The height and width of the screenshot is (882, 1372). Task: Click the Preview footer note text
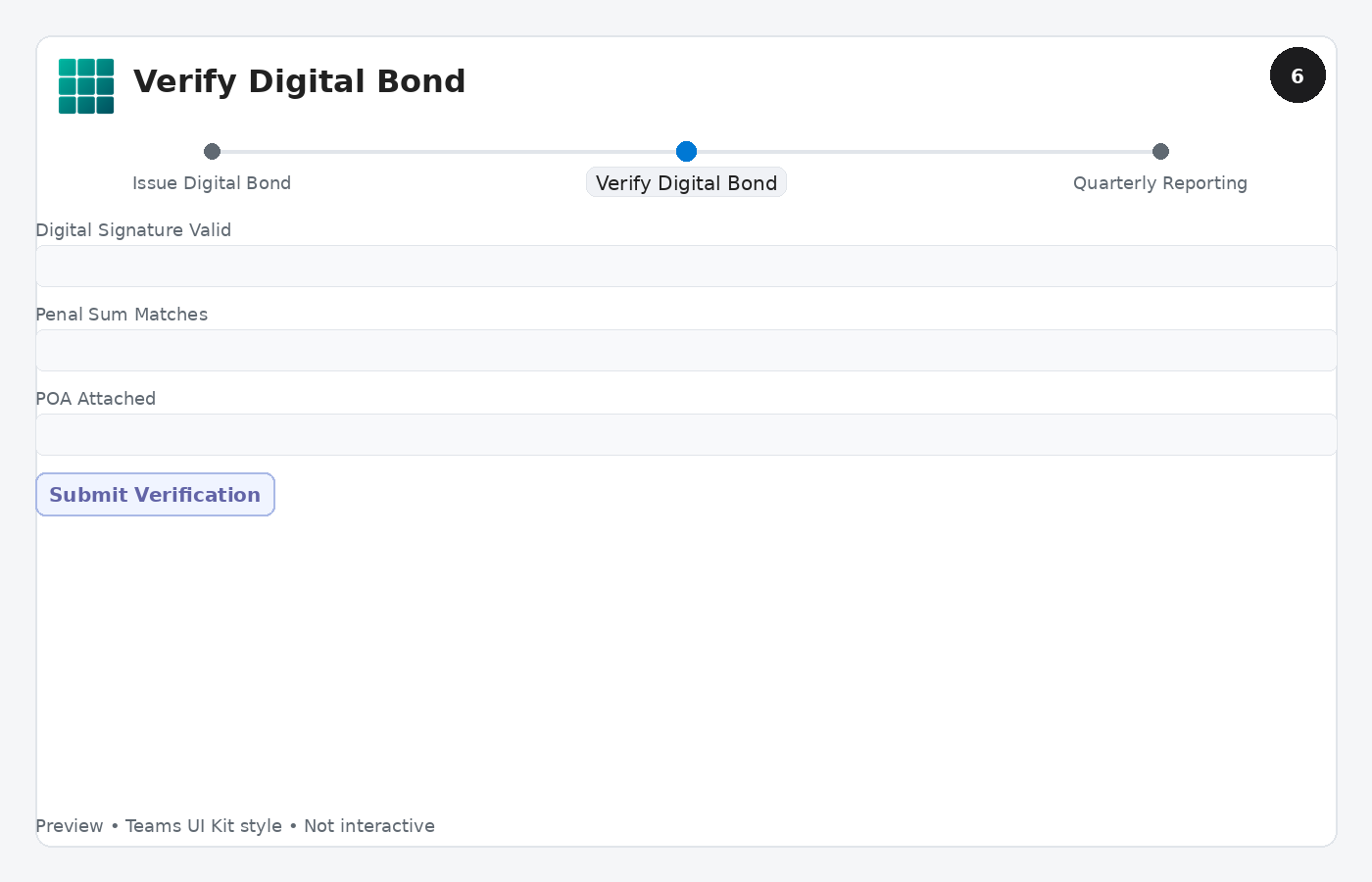tap(69, 826)
